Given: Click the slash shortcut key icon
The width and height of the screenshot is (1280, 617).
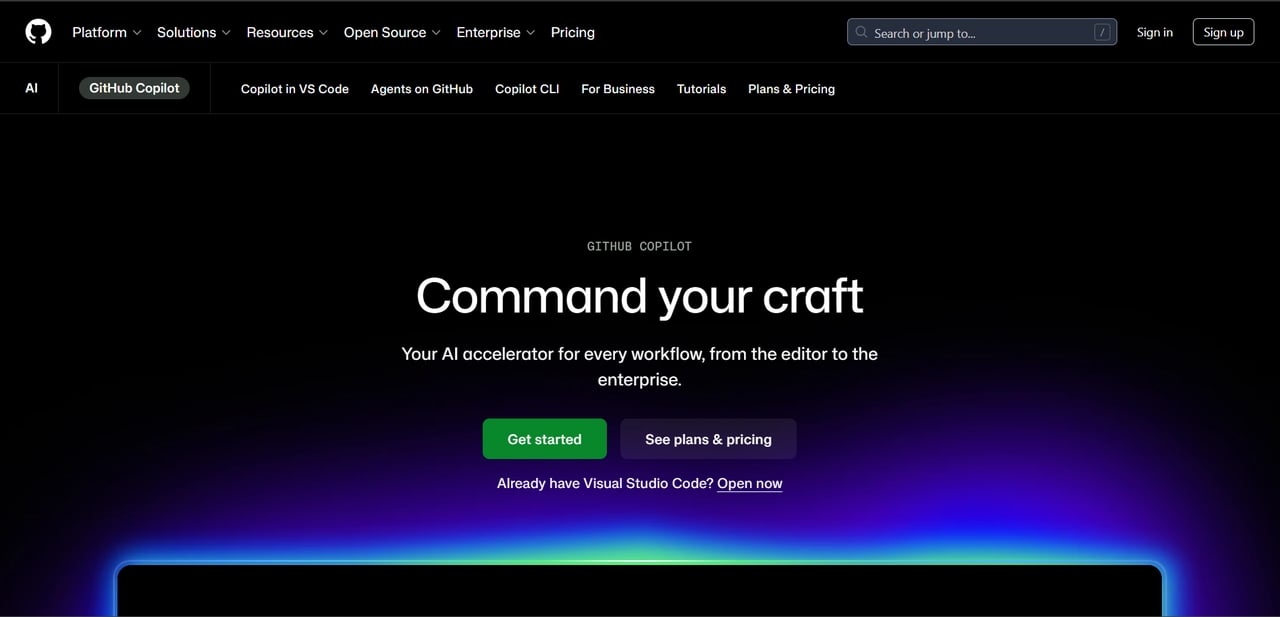Looking at the screenshot, I should click(x=1102, y=32).
